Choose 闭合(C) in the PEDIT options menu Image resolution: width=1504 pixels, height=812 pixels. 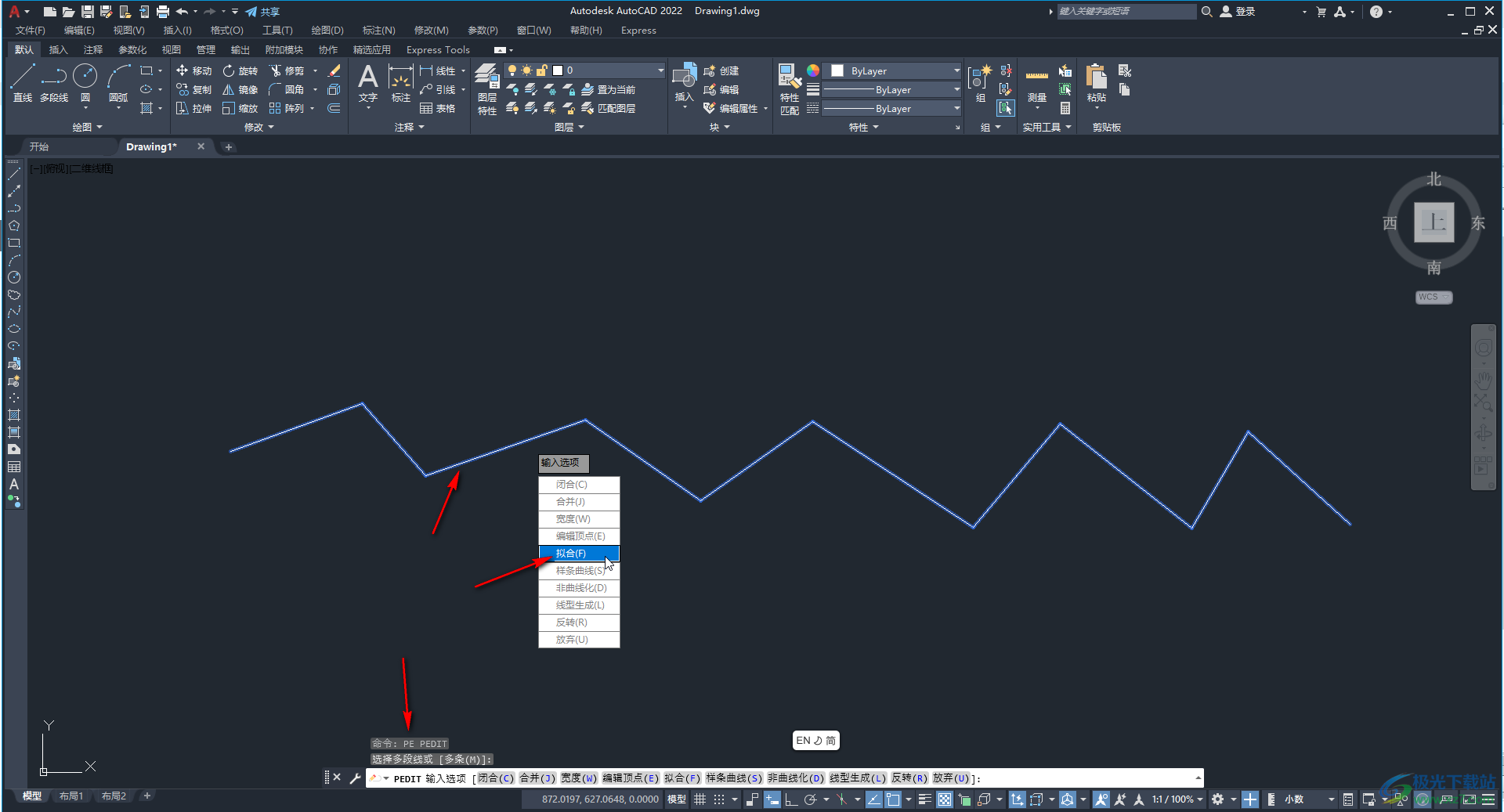pyautogui.click(x=579, y=485)
